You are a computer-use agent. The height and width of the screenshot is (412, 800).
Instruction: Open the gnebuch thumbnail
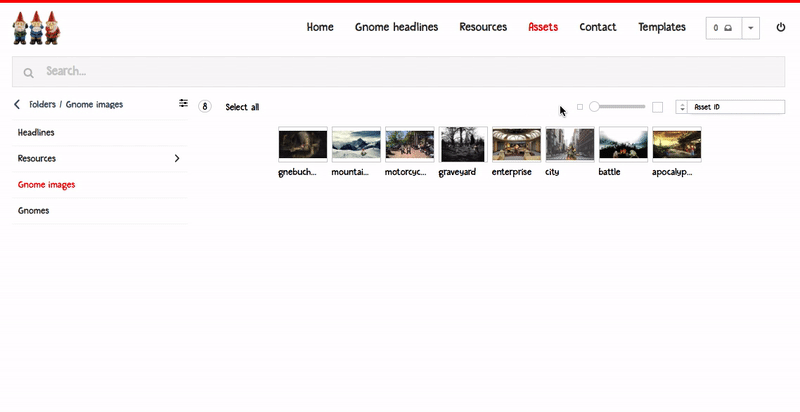pos(303,144)
